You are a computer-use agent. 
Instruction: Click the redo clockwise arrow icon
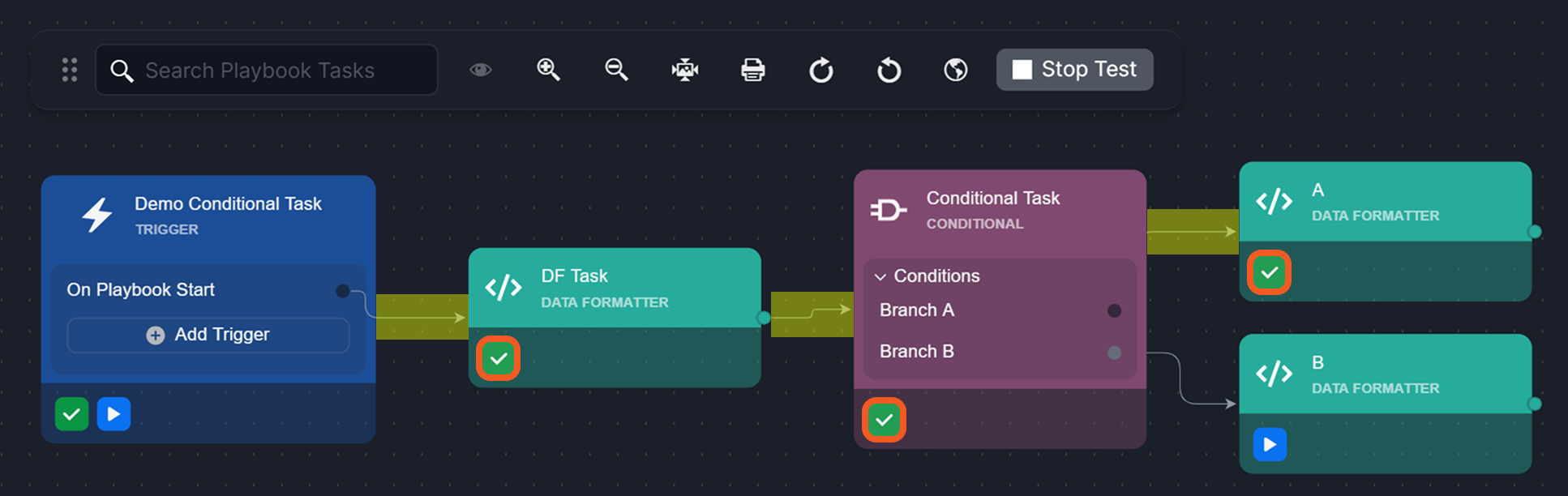click(821, 71)
